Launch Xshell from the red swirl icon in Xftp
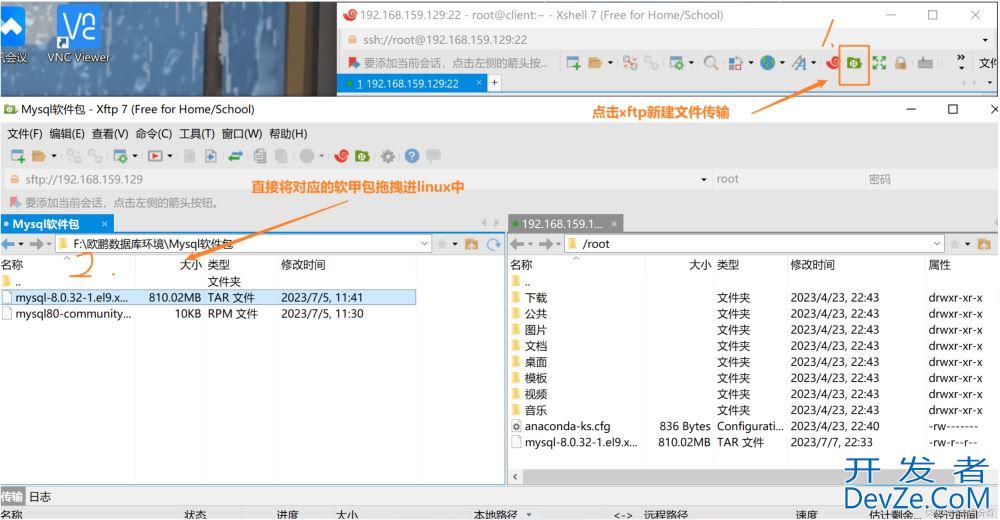This screenshot has width=1000, height=520. coord(341,156)
